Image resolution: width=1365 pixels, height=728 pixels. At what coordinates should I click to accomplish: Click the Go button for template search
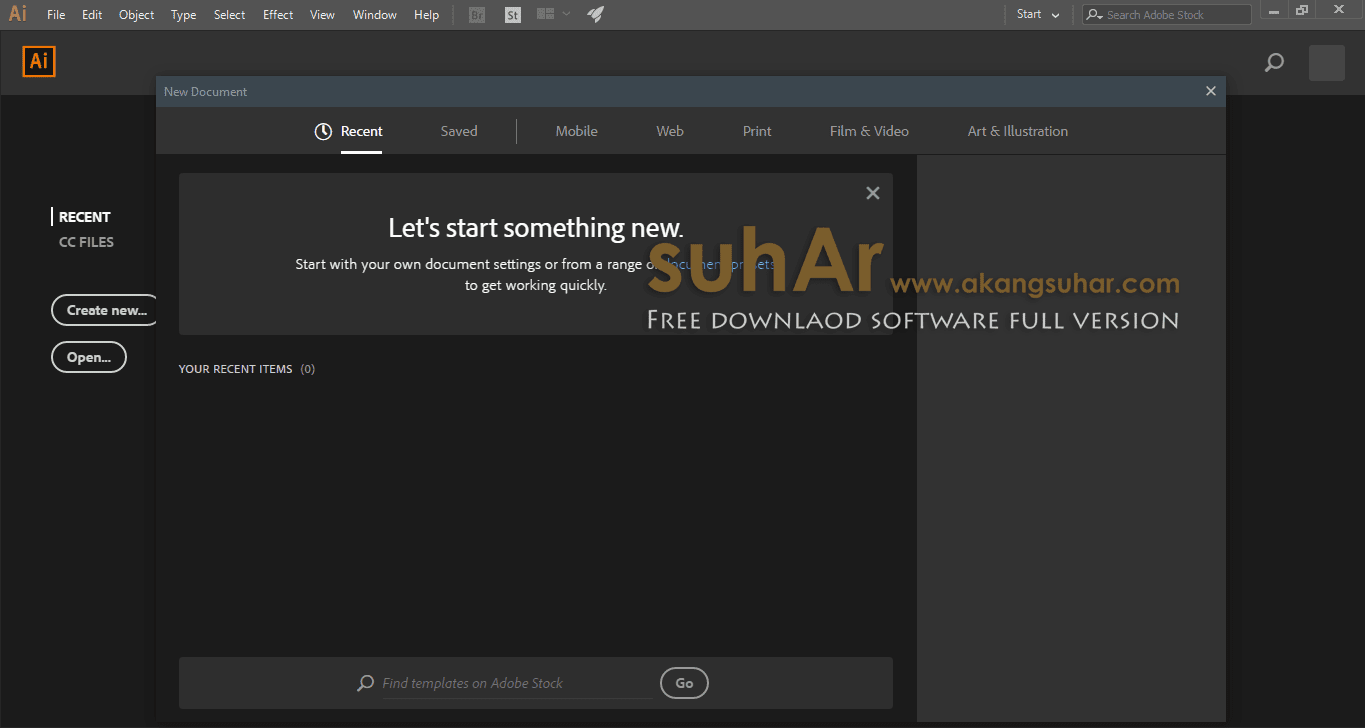[x=684, y=683]
